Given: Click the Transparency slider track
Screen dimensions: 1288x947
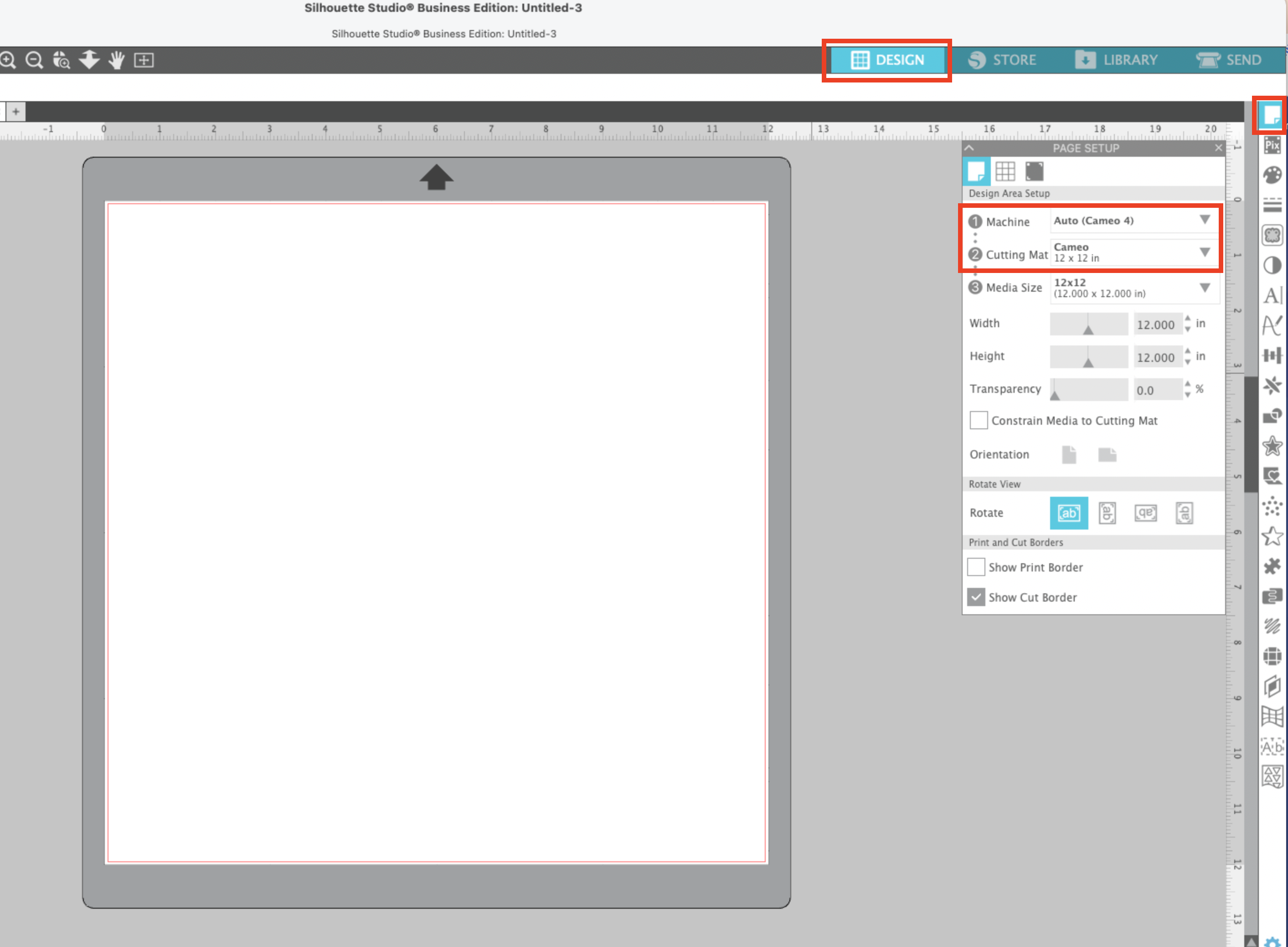Looking at the screenshot, I should tap(1088, 390).
